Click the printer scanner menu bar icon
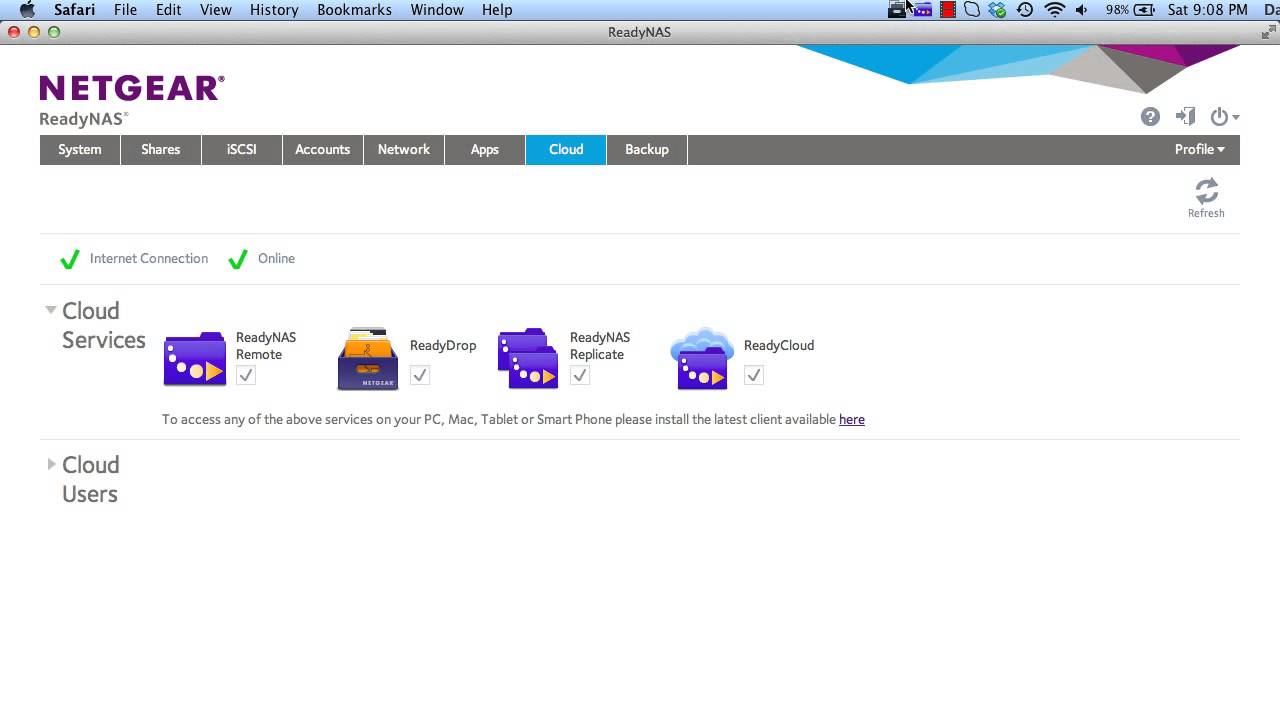 (897, 10)
